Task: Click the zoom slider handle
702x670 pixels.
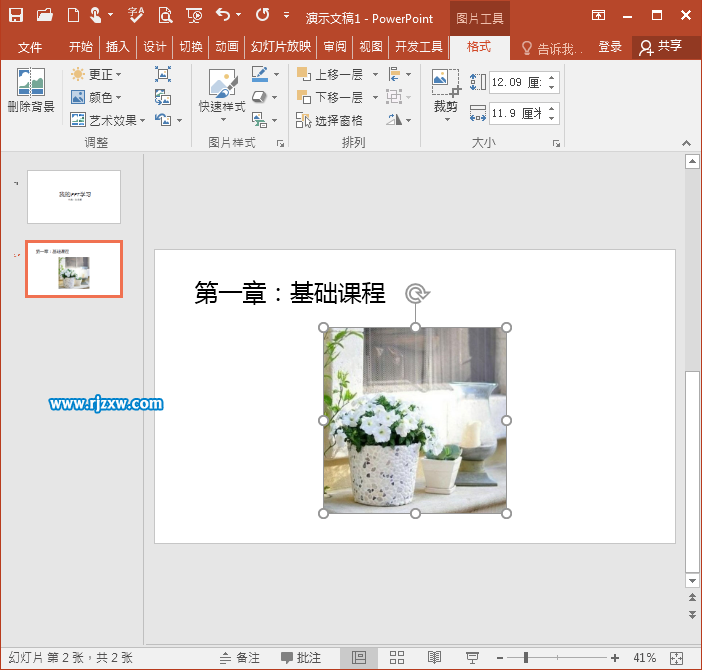Action: [x=526, y=657]
